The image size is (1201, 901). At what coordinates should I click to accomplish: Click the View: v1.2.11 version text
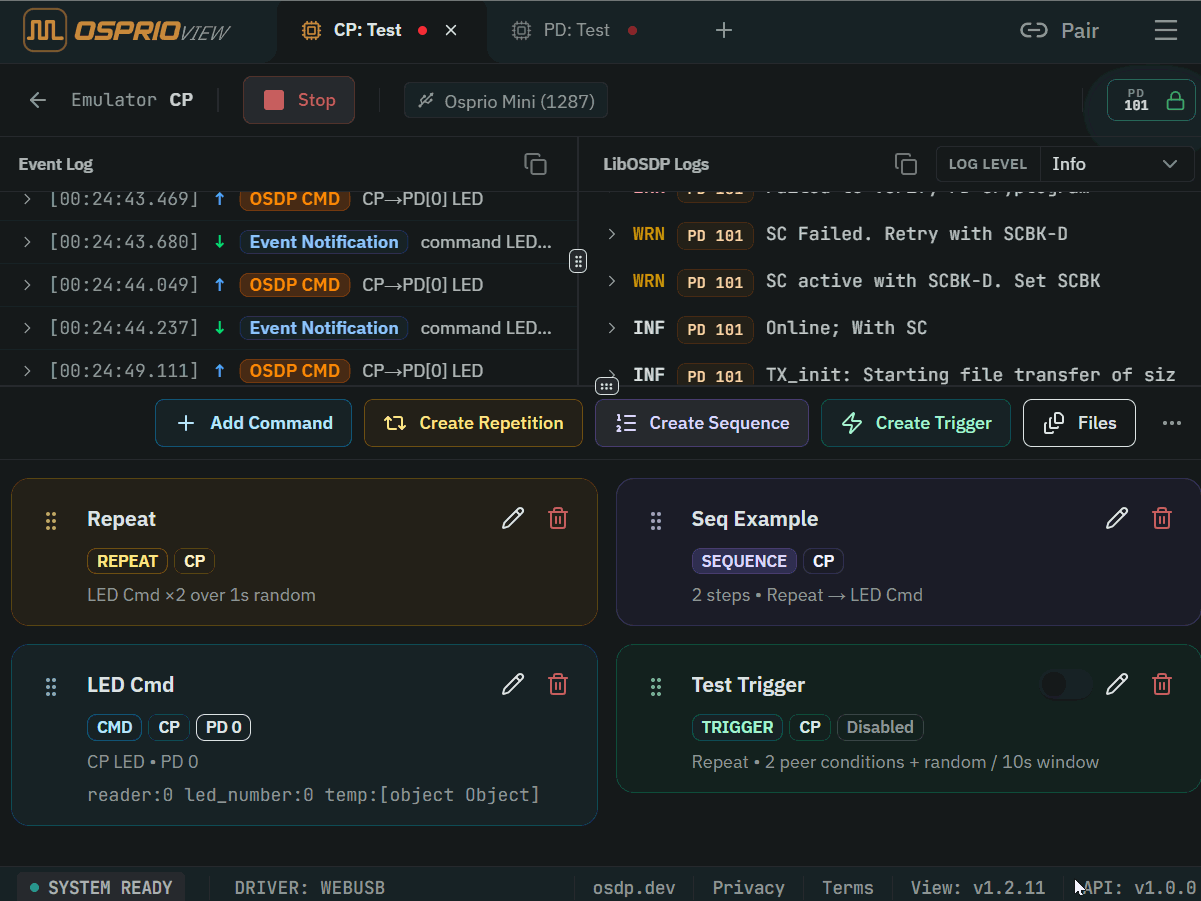click(x=977, y=887)
